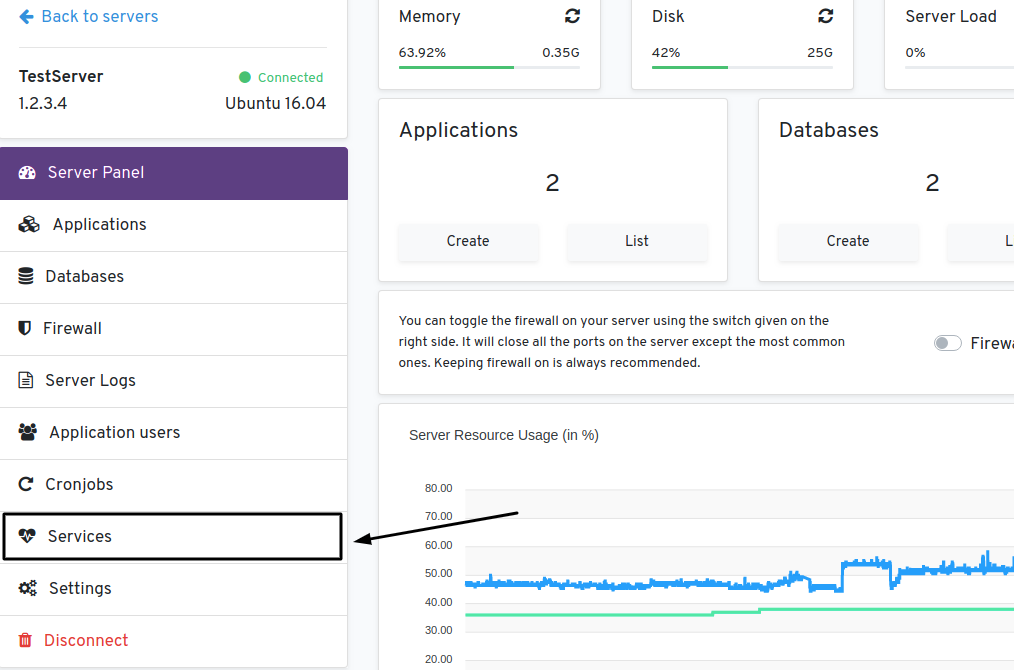
Task: Refresh the Memory usage card
Action: [572, 16]
